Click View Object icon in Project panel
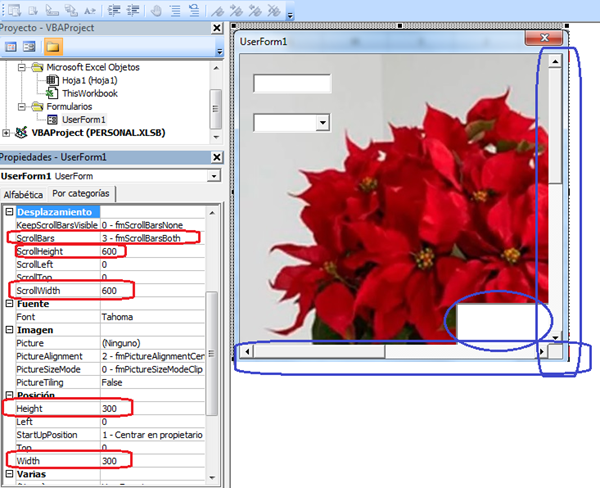Screen dimensions: 600x488 (29, 47)
